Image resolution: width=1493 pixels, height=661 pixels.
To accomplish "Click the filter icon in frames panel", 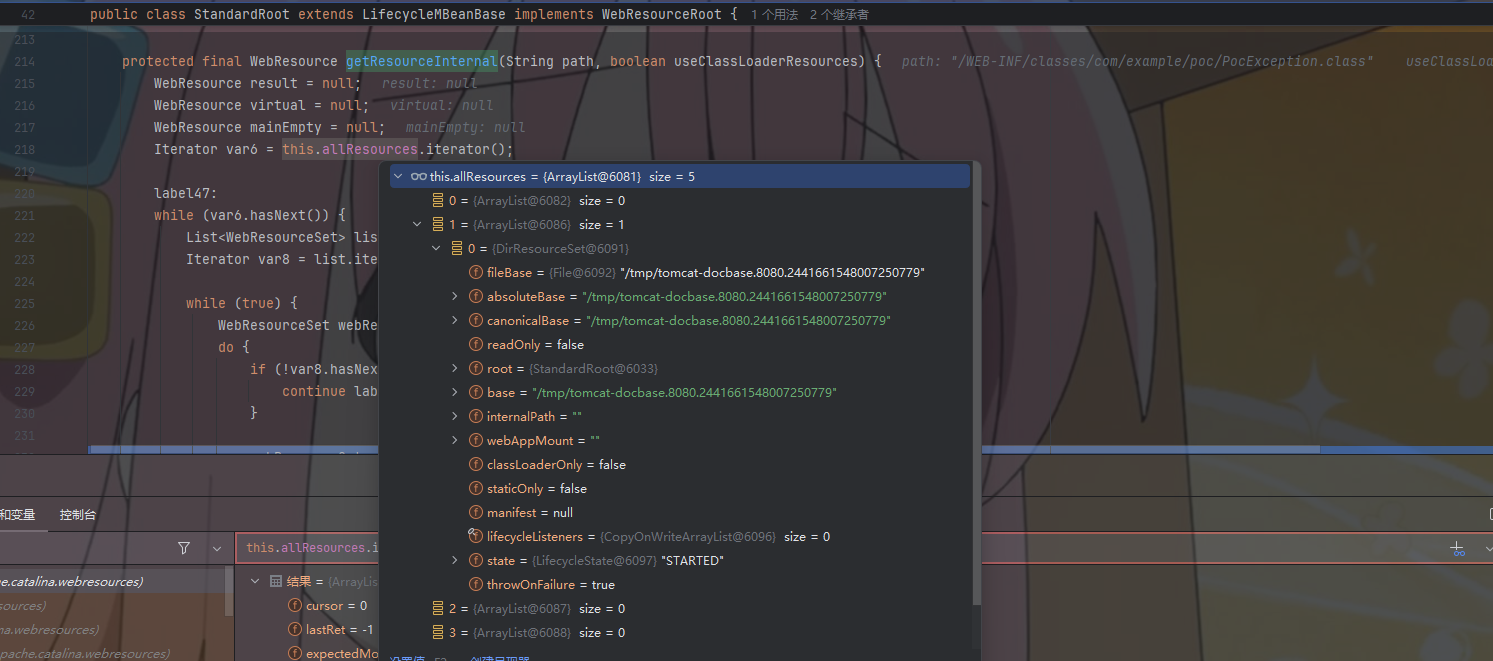I will tap(184, 548).
